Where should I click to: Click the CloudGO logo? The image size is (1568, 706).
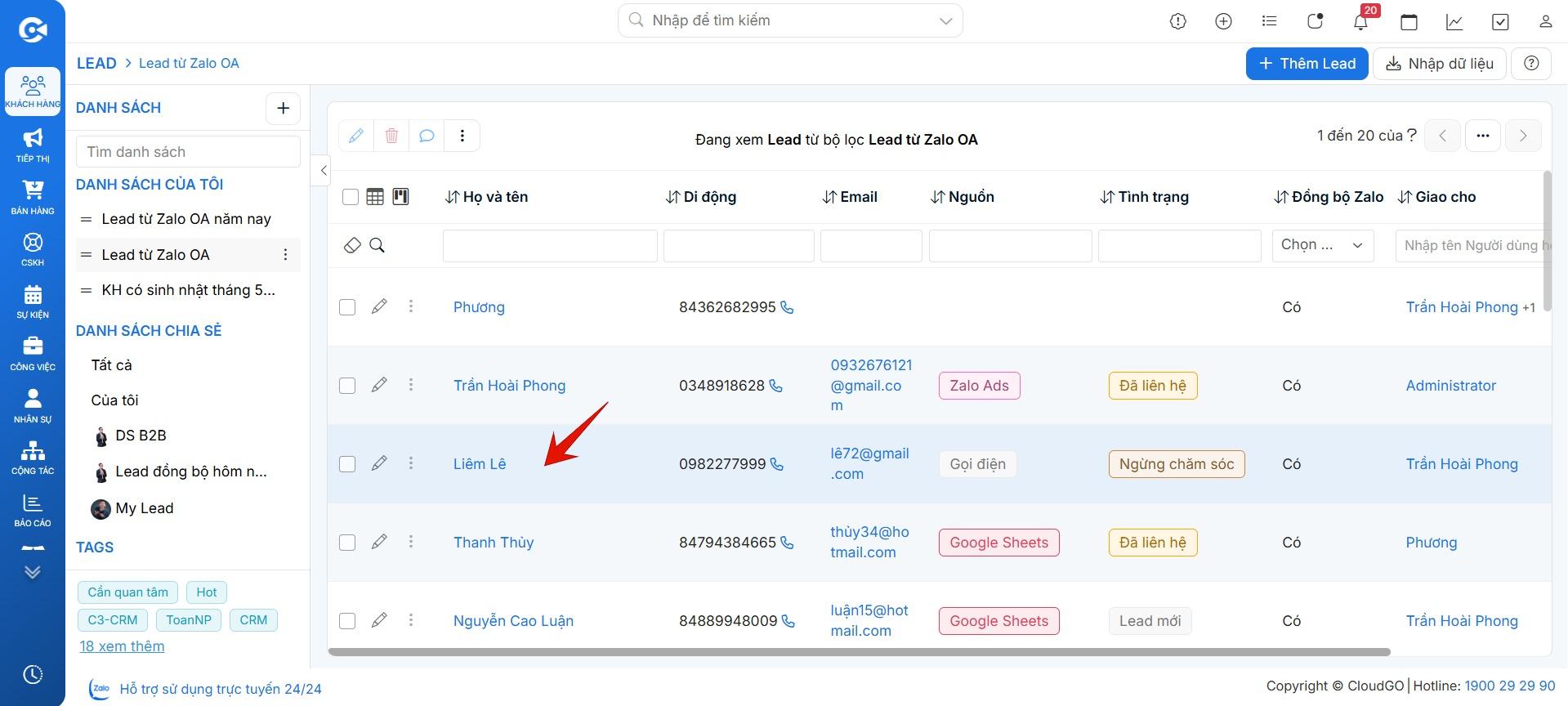[33, 30]
